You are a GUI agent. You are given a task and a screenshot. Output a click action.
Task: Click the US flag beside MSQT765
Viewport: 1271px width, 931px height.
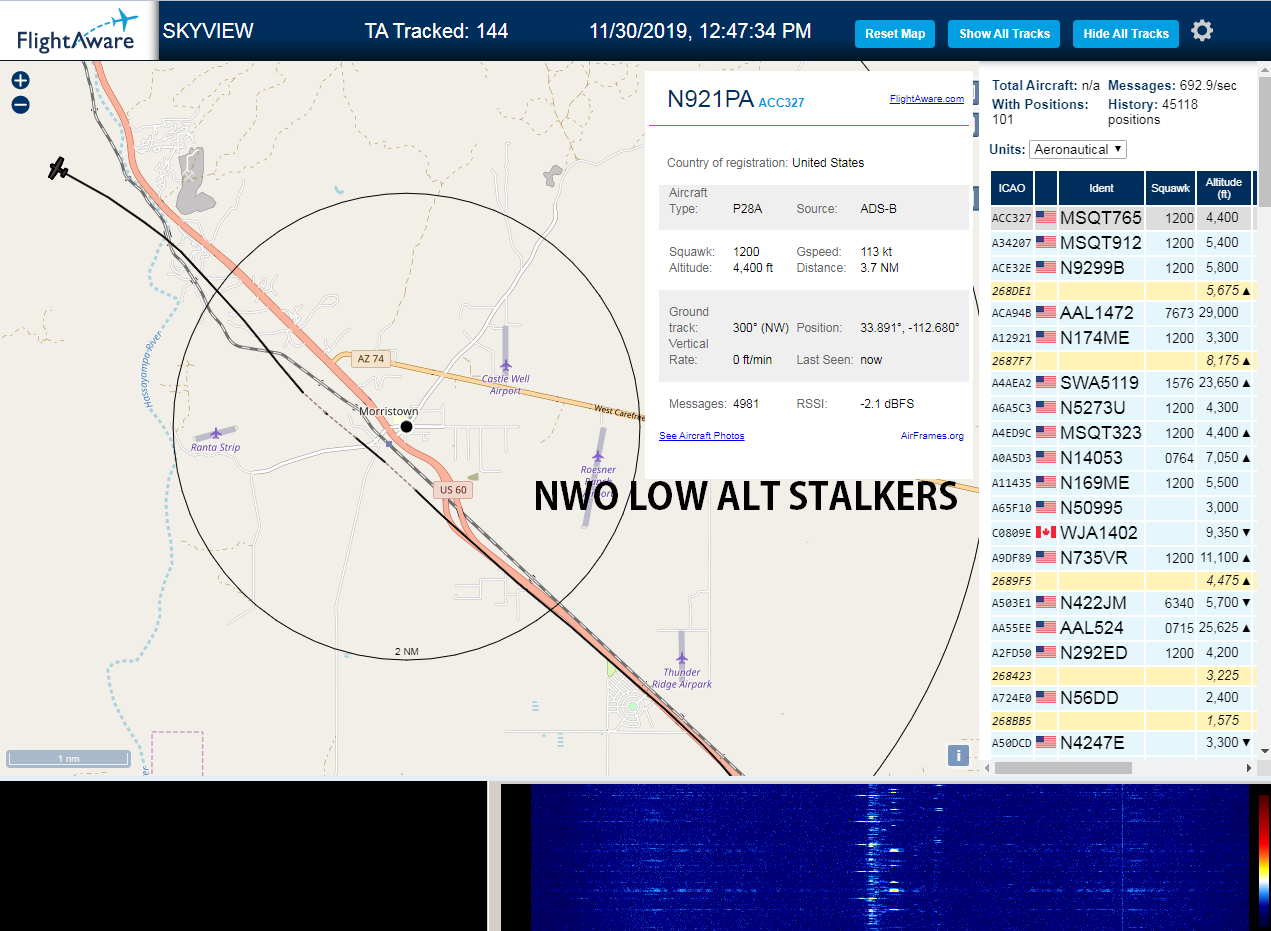(1046, 218)
